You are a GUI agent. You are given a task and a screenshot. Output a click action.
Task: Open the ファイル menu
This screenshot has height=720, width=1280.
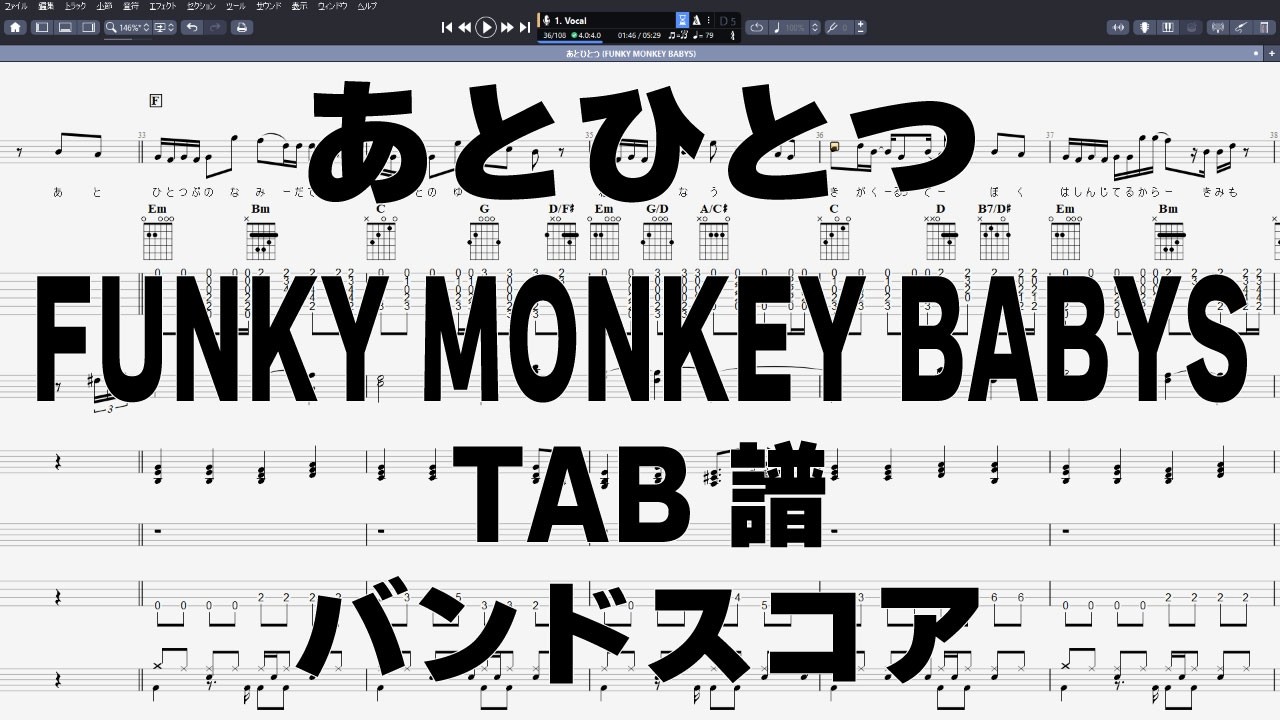(16, 6)
